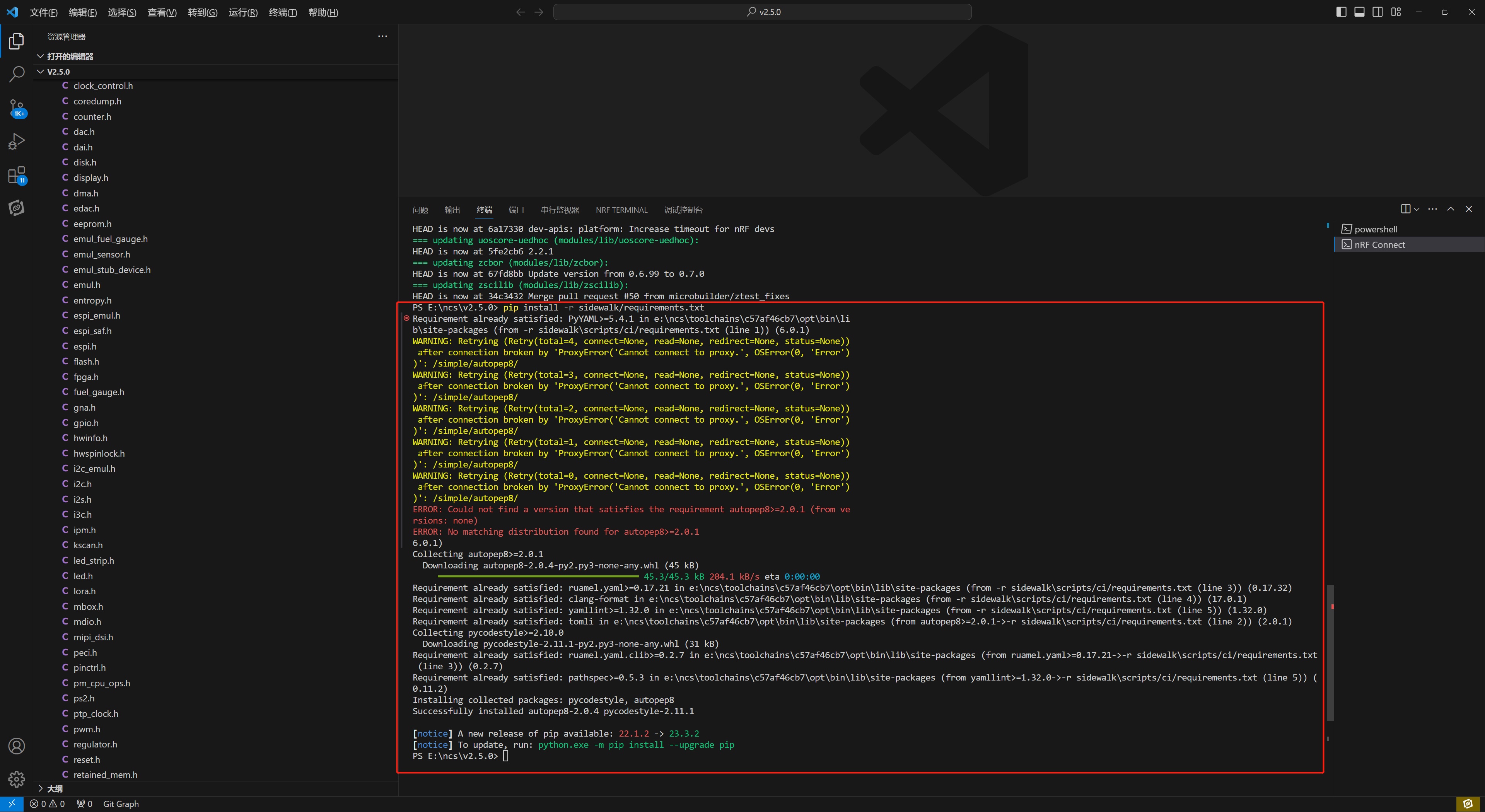Select the powershell terminal instance
The image size is (1485, 812).
coord(1409,229)
